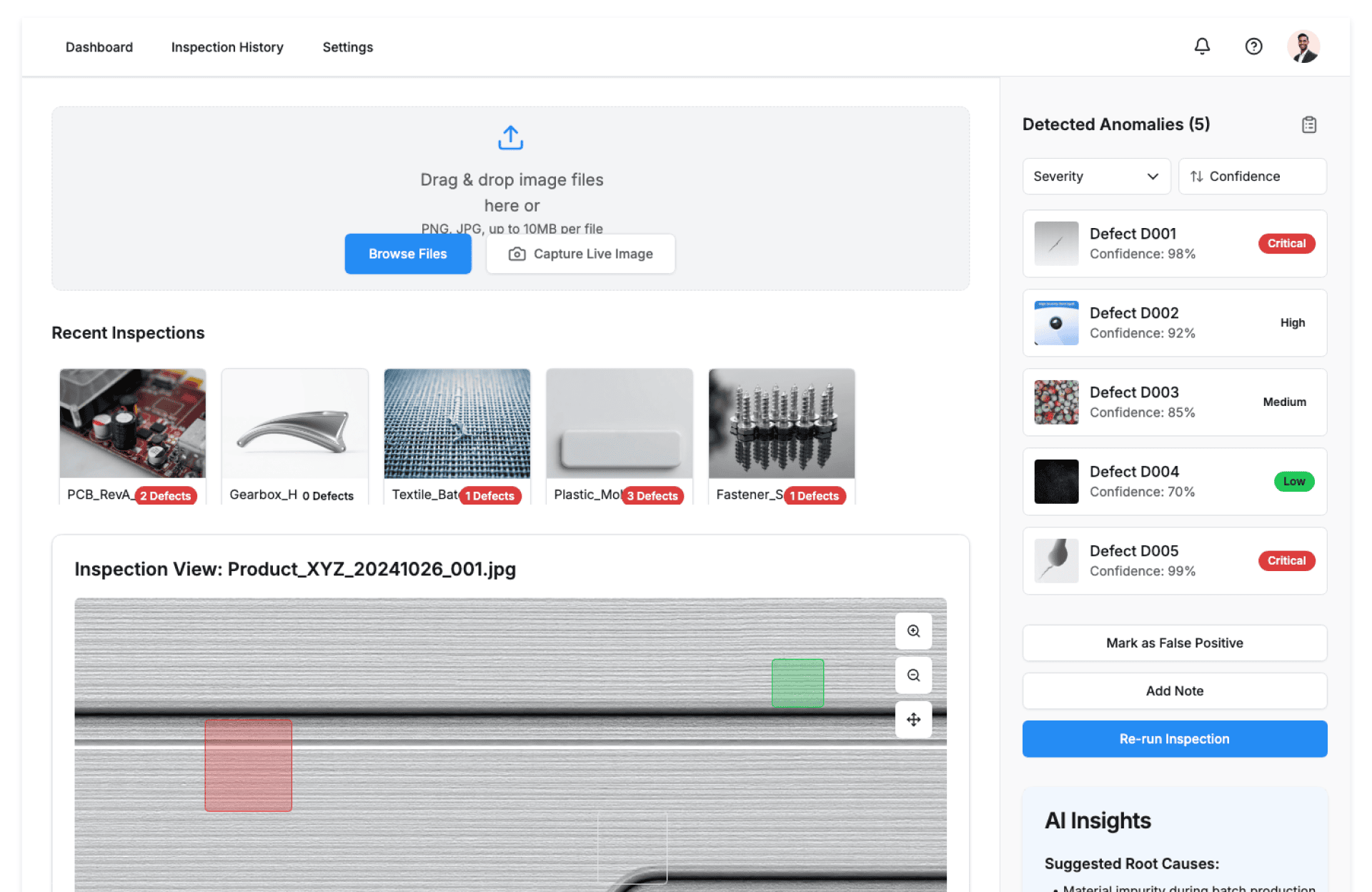This screenshot has width=1372, height=892.
Task: Open the user profile avatar
Action: [x=1303, y=46]
